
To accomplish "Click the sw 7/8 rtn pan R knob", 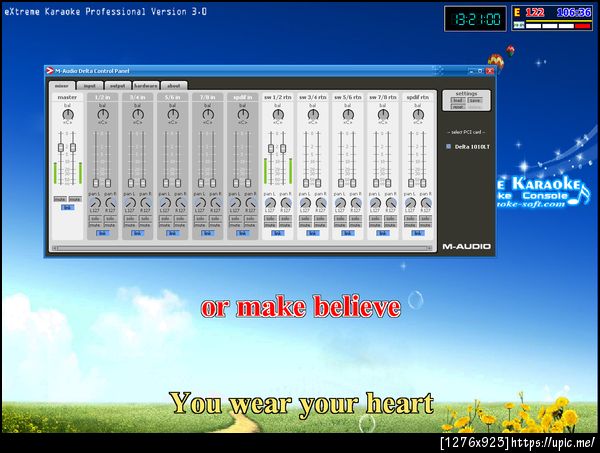I will [391, 203].
